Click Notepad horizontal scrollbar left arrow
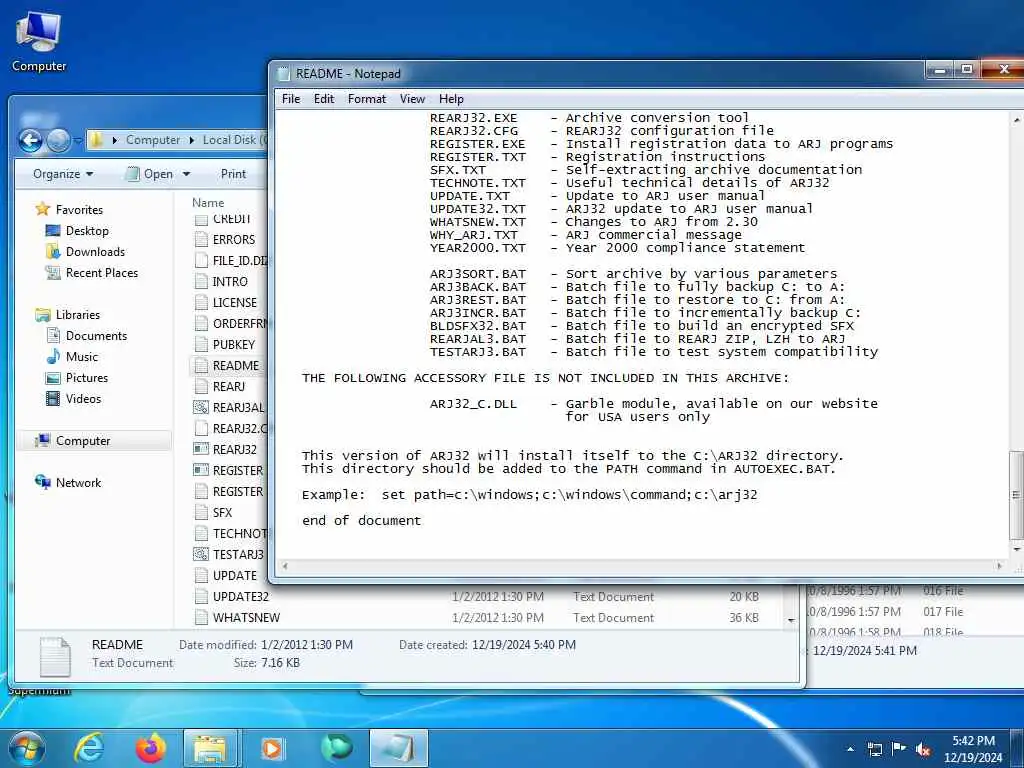Image resolution: width=1024 pixels, height=768 pixels. 285,566
